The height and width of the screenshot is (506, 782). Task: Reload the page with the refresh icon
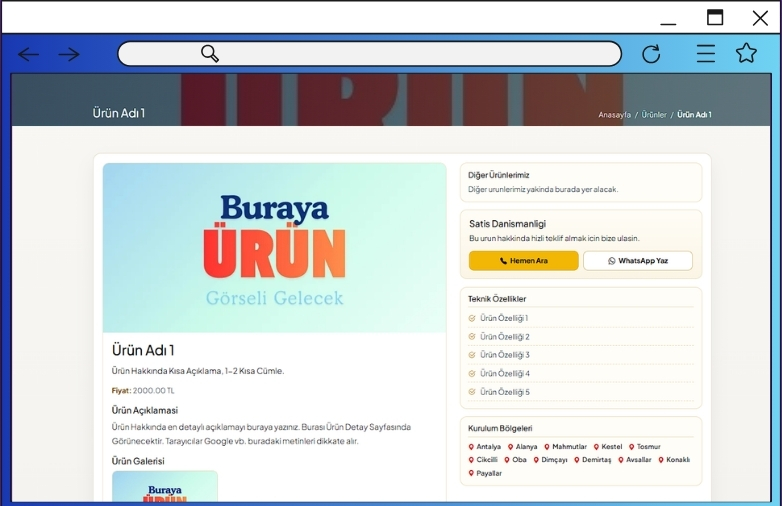click(651, 54)
